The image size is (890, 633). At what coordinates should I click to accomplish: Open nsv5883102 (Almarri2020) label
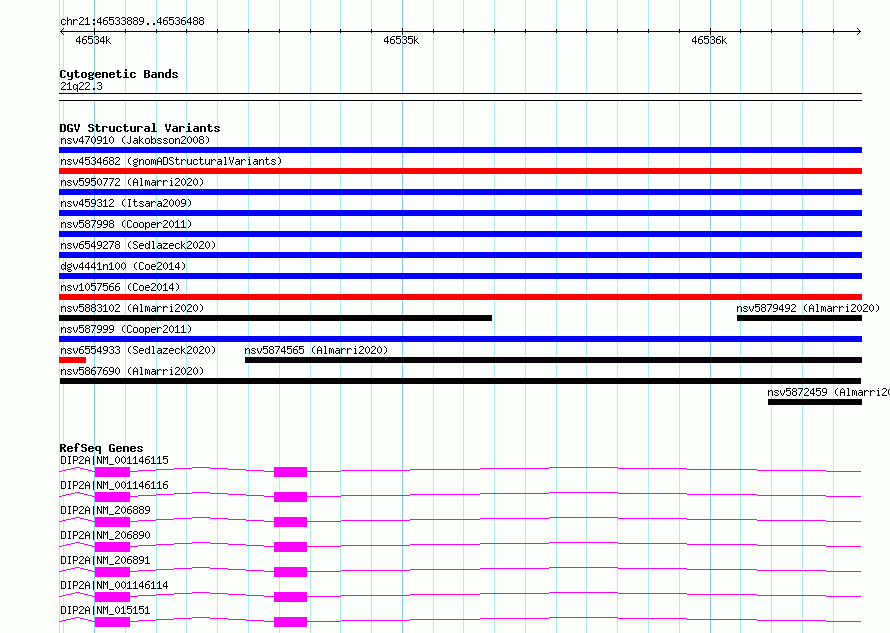(132, 308)
